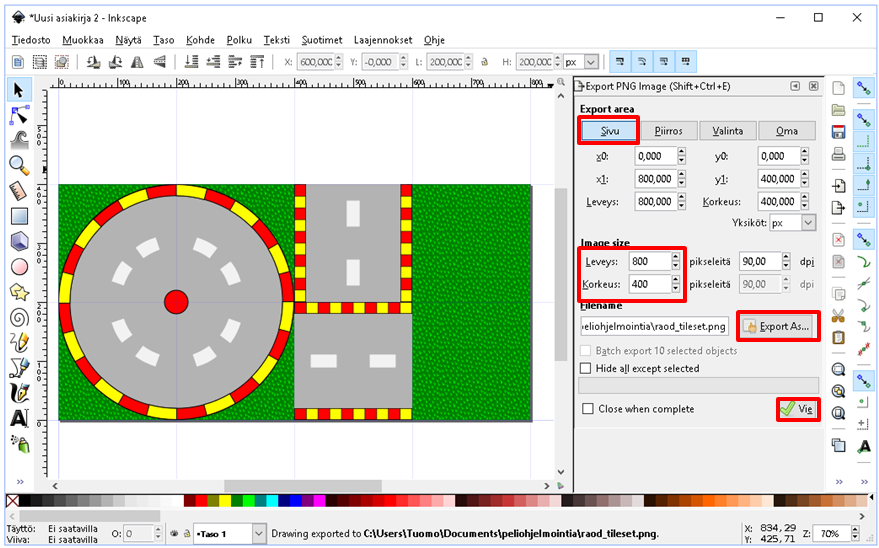Viewport: 879px width, 548px height.
Task: Enable Hide all except selected
Action: 587,368
